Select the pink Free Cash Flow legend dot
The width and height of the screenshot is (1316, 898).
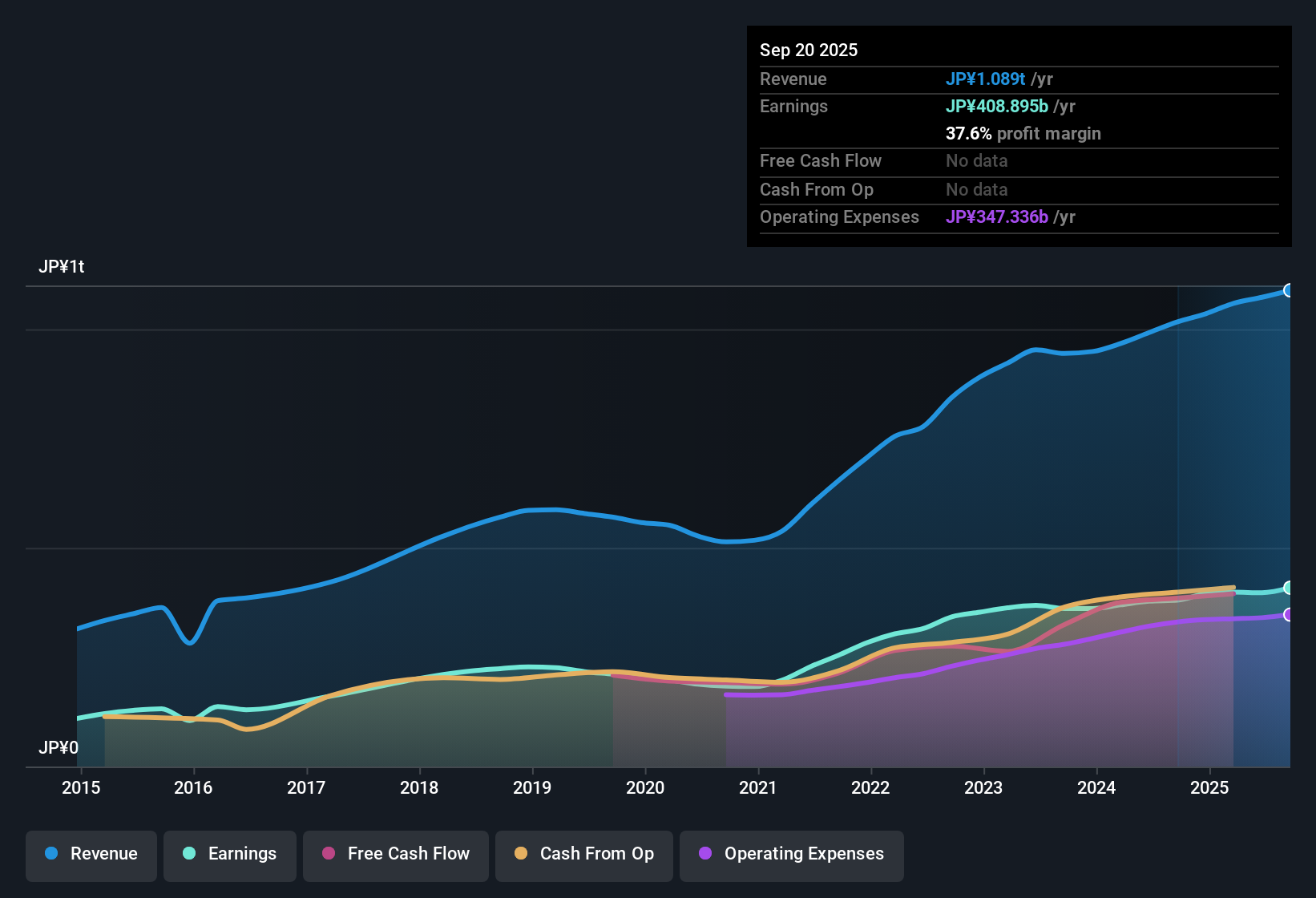click(x=329, y=854)
